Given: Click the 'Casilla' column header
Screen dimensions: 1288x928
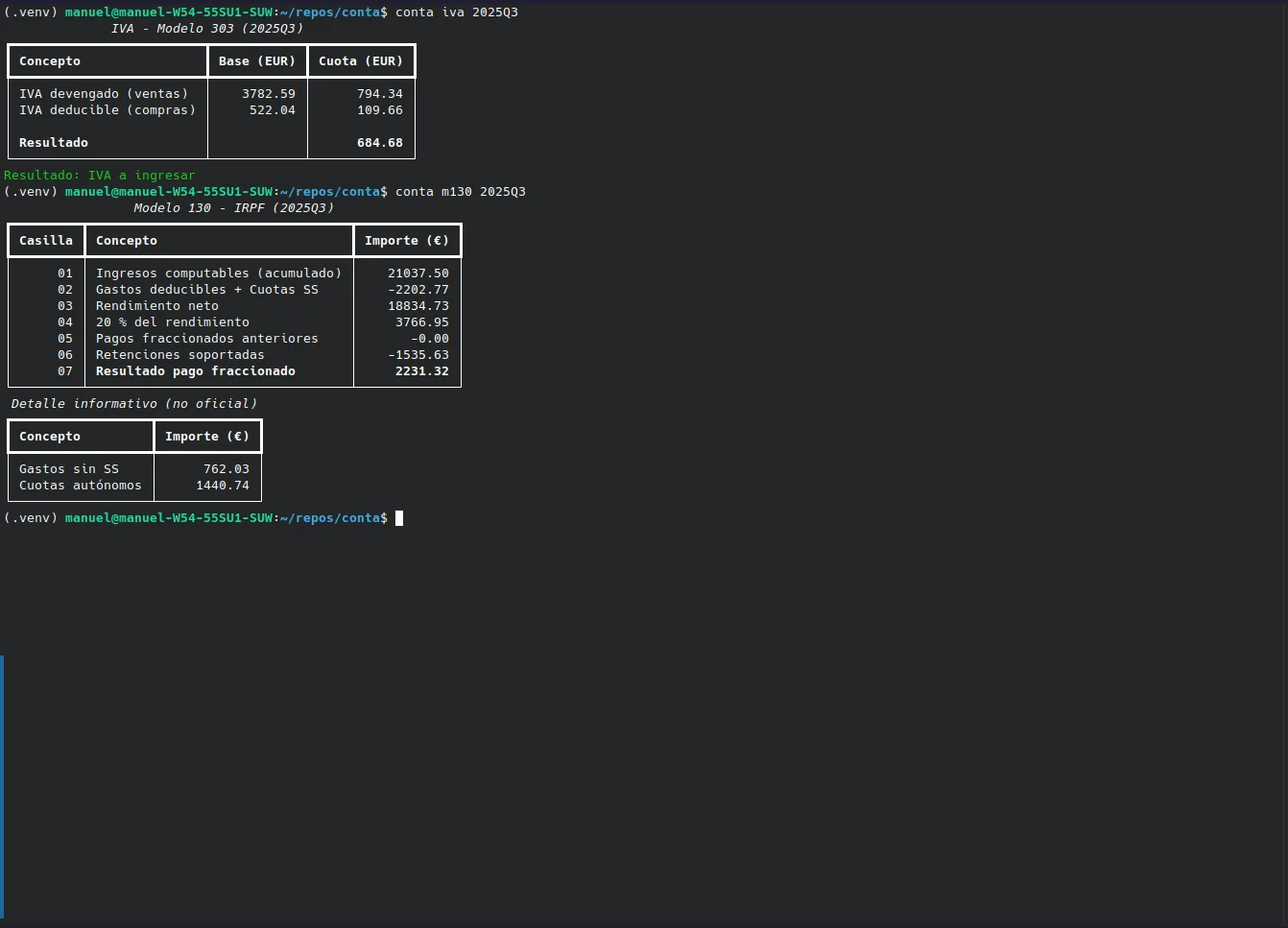Looking at the screenshot, I should (45, 241).
